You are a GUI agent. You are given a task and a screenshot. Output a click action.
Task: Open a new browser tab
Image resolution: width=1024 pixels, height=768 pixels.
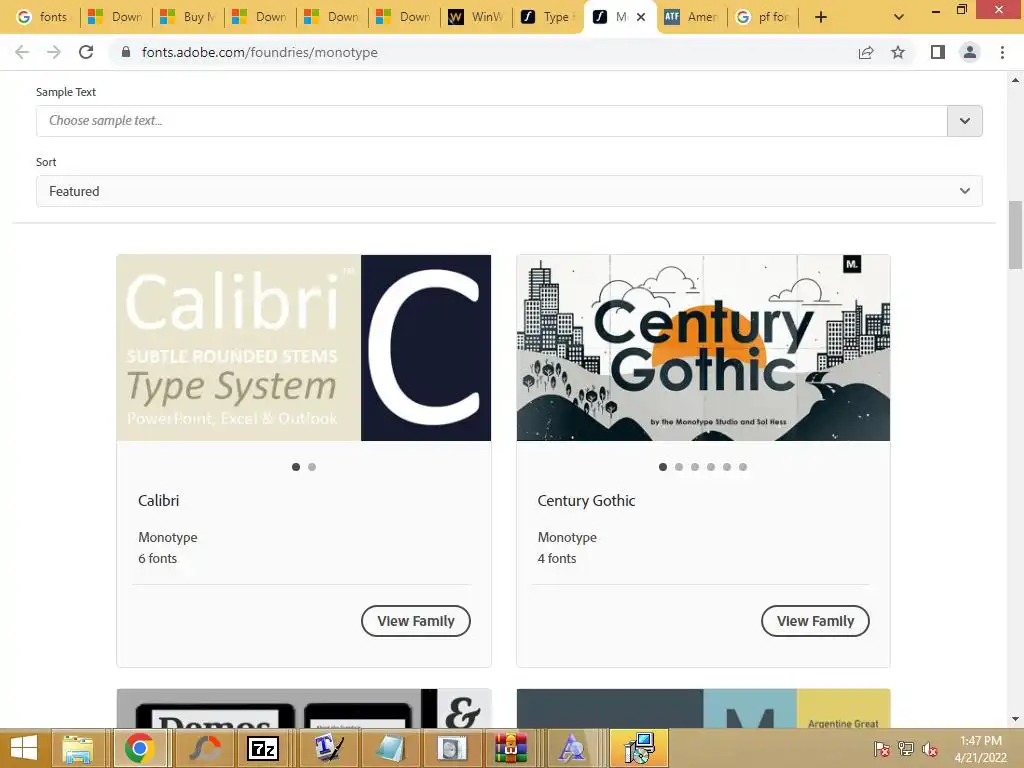click(x=821, y=17)
